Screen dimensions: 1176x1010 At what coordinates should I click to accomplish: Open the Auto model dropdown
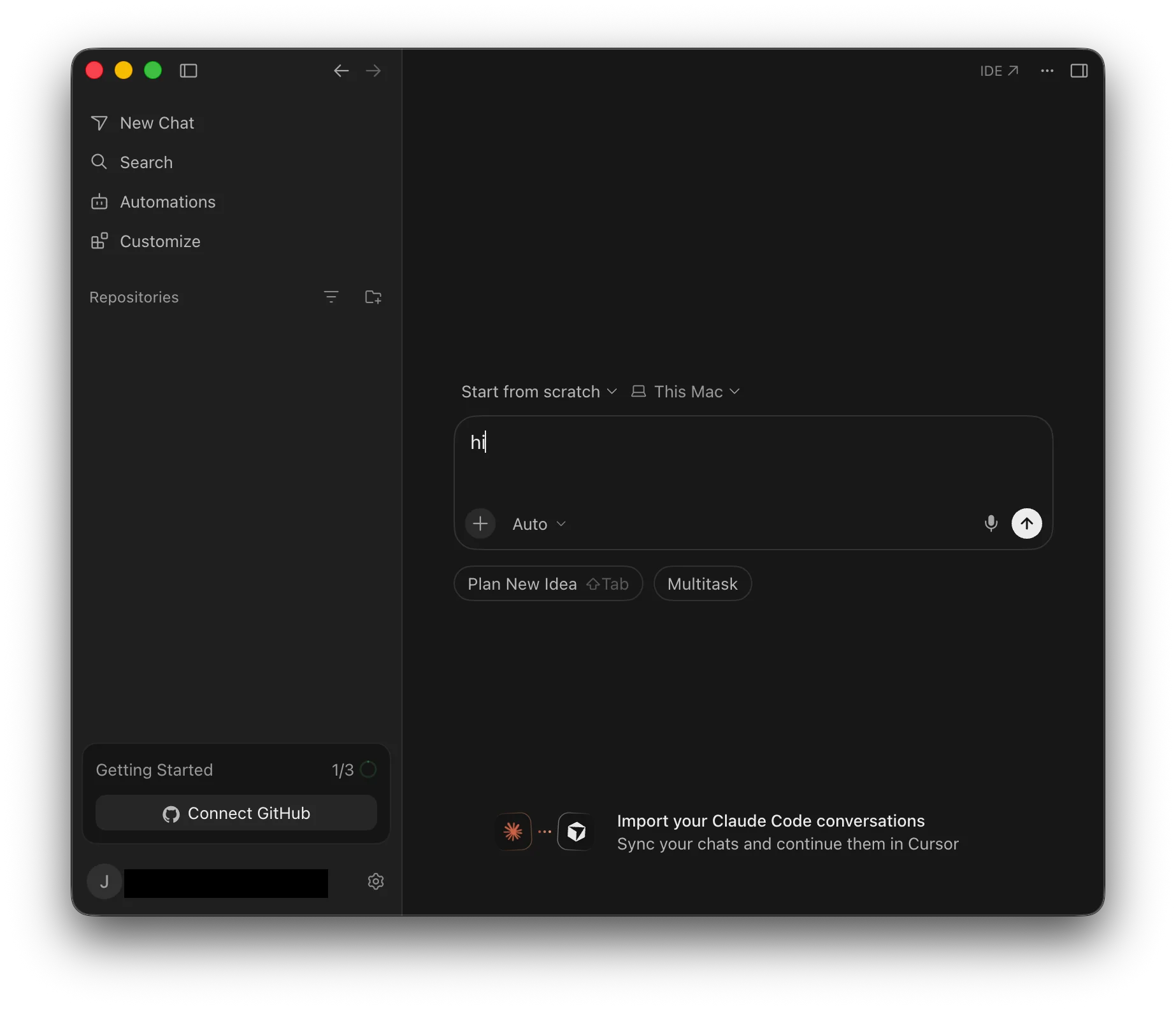[x=539, y=524]
